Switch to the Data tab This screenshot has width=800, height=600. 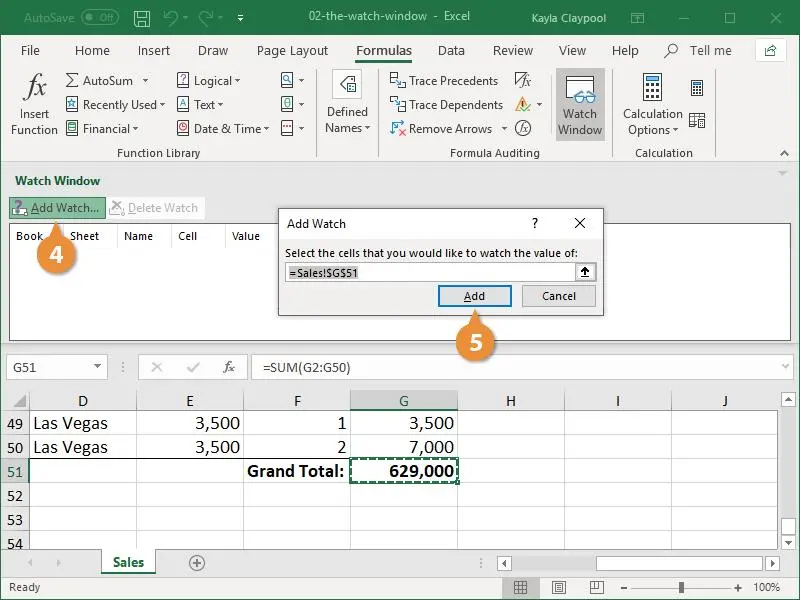(451, 51)
